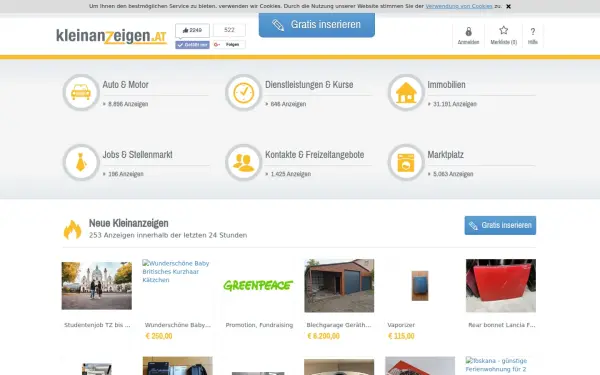Open the Studentenjob church photo thumbnail
The height and width of the screenshot is (375, 600).
pyautogui.click(x=97, y=286)
